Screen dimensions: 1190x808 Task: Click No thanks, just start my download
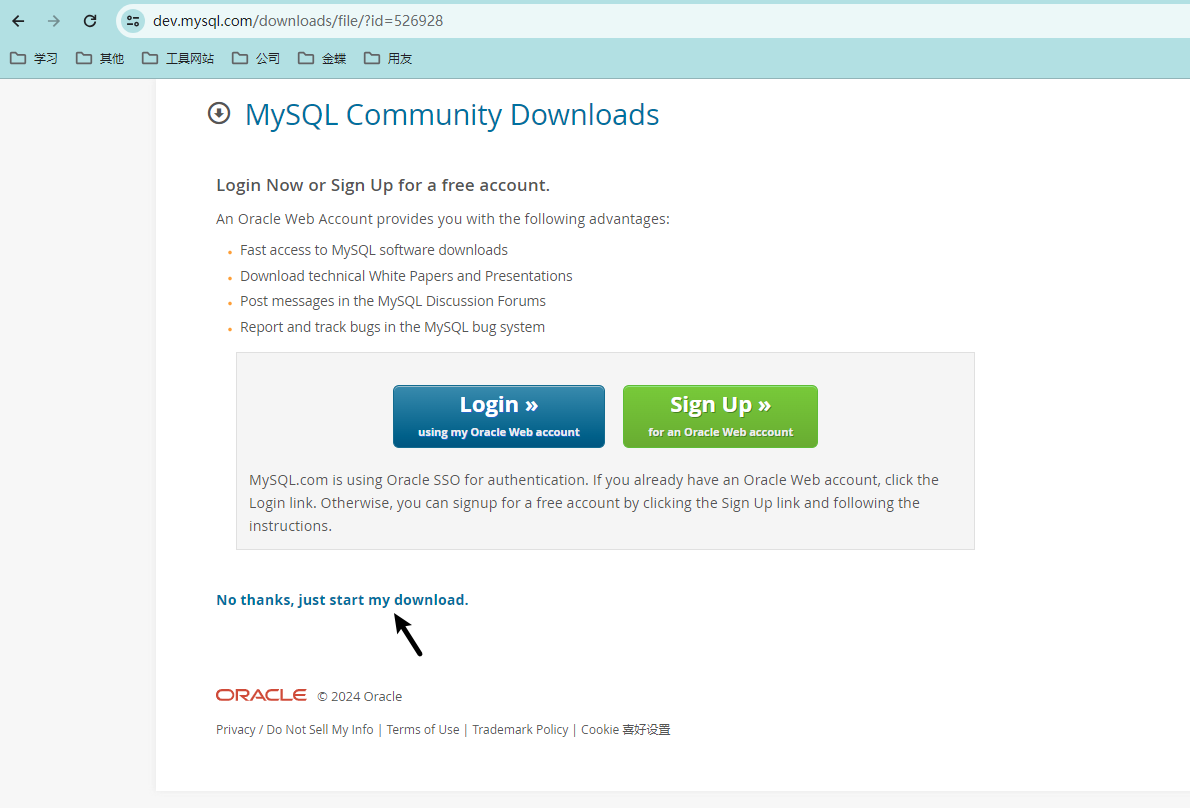pyautogui.click(x=342, y=600)
